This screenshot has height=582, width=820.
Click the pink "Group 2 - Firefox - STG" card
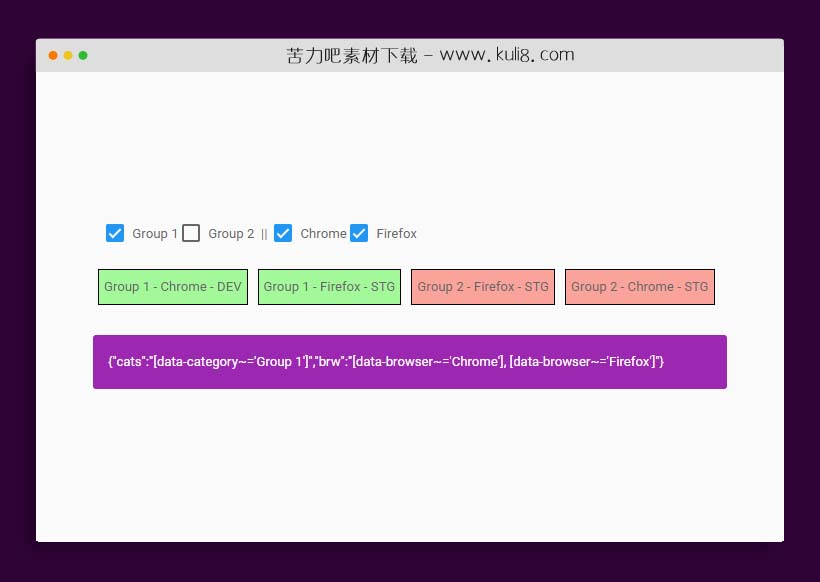(x=483, y=287)
